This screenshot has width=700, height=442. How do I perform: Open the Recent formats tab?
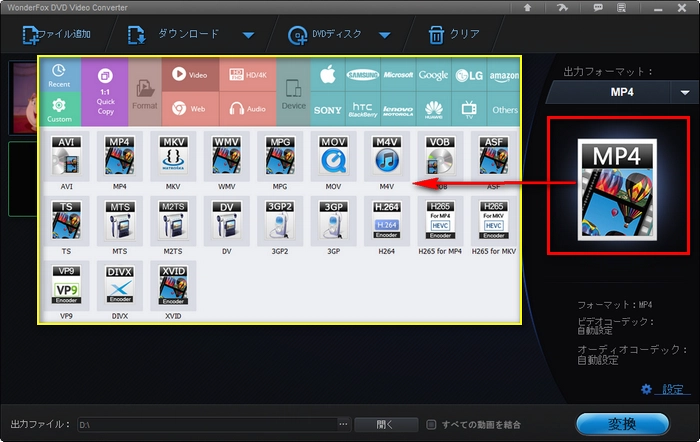[59, 75]
